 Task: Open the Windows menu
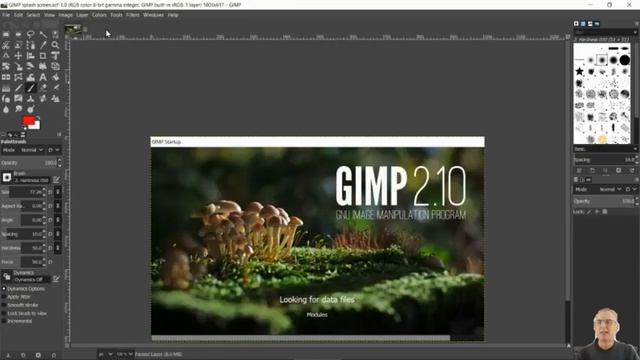tap(153, 15)
